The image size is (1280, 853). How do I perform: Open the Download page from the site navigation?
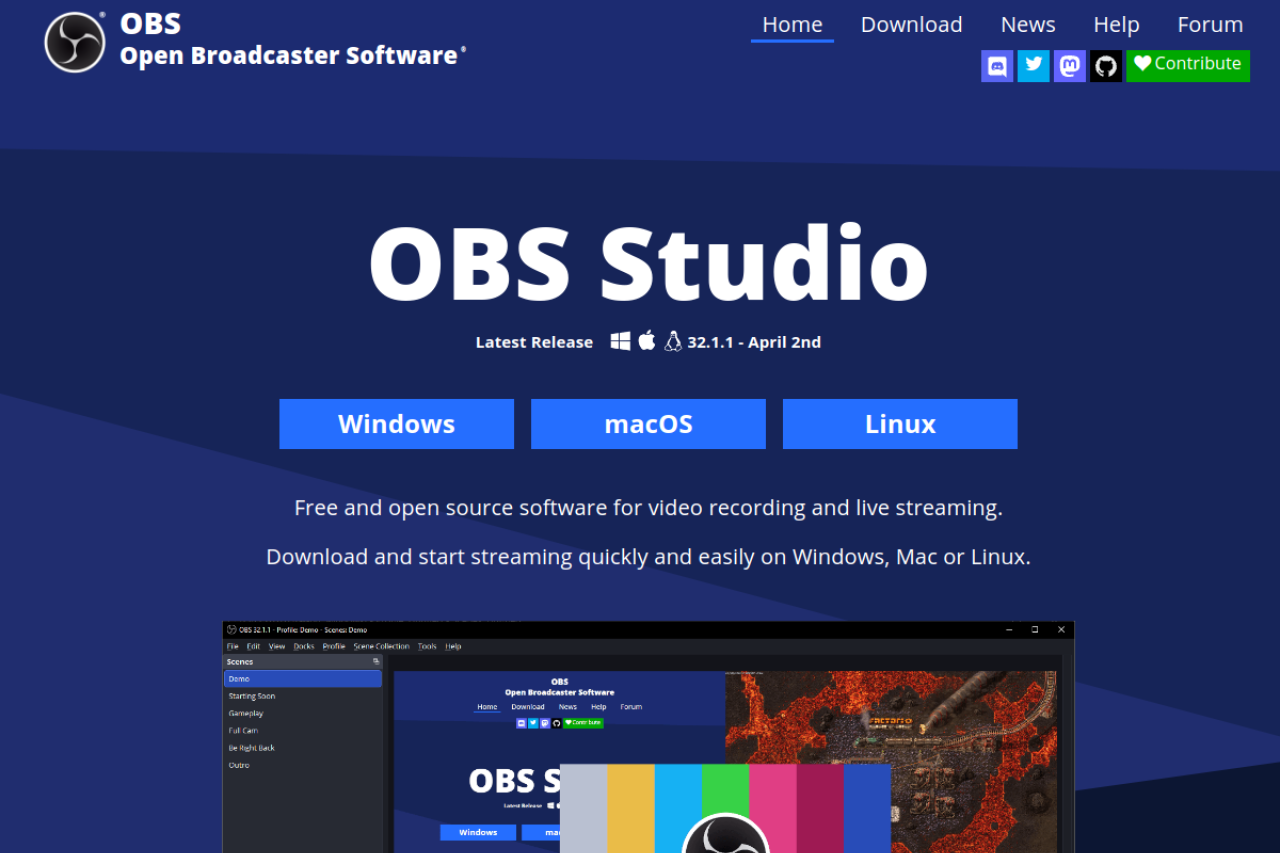912,25
